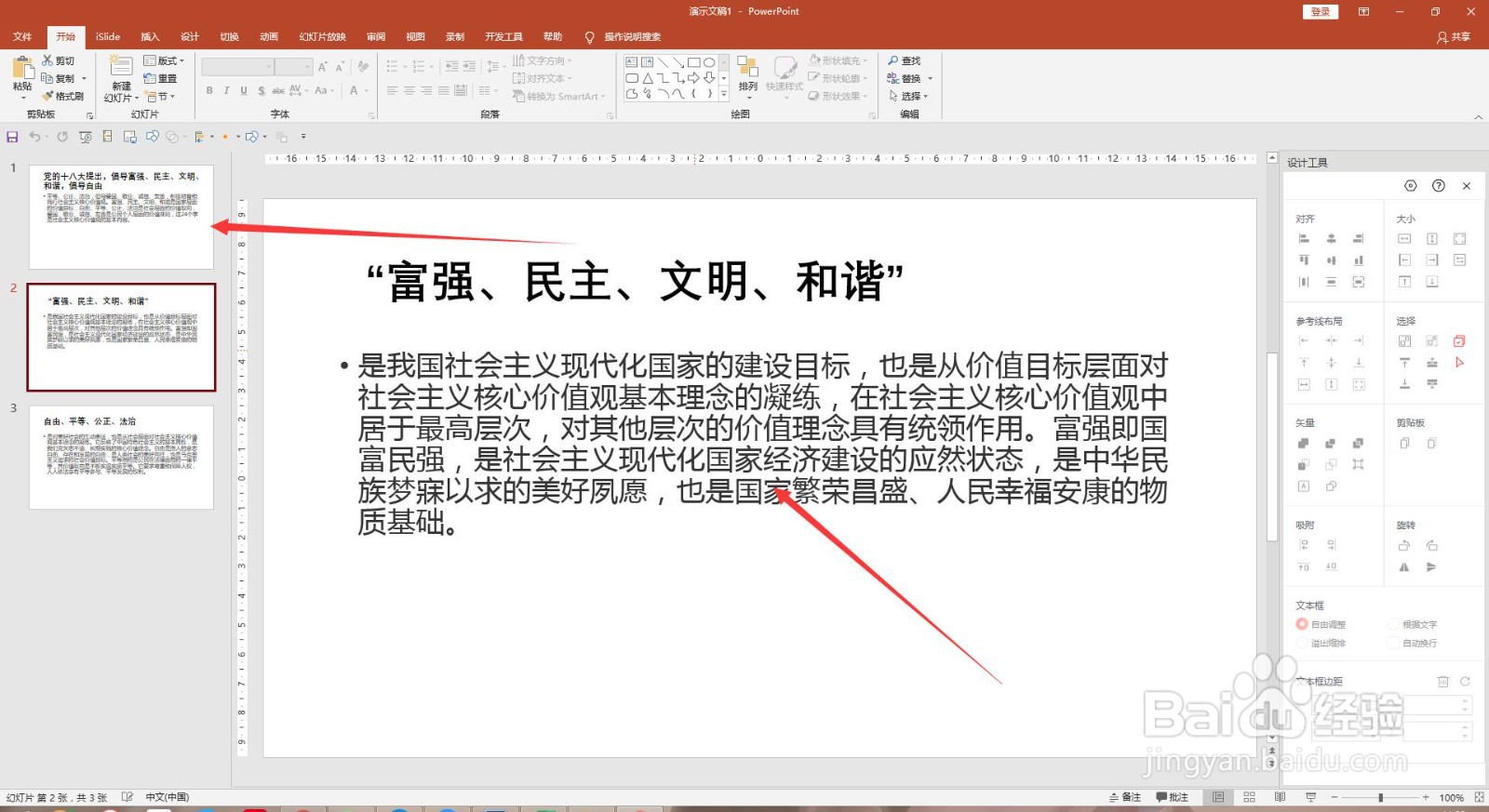Screen dimensions: 1489x812
Task: Click Reading view icon in status bar
Action: pyautogui.click(x=1280, y=797)
